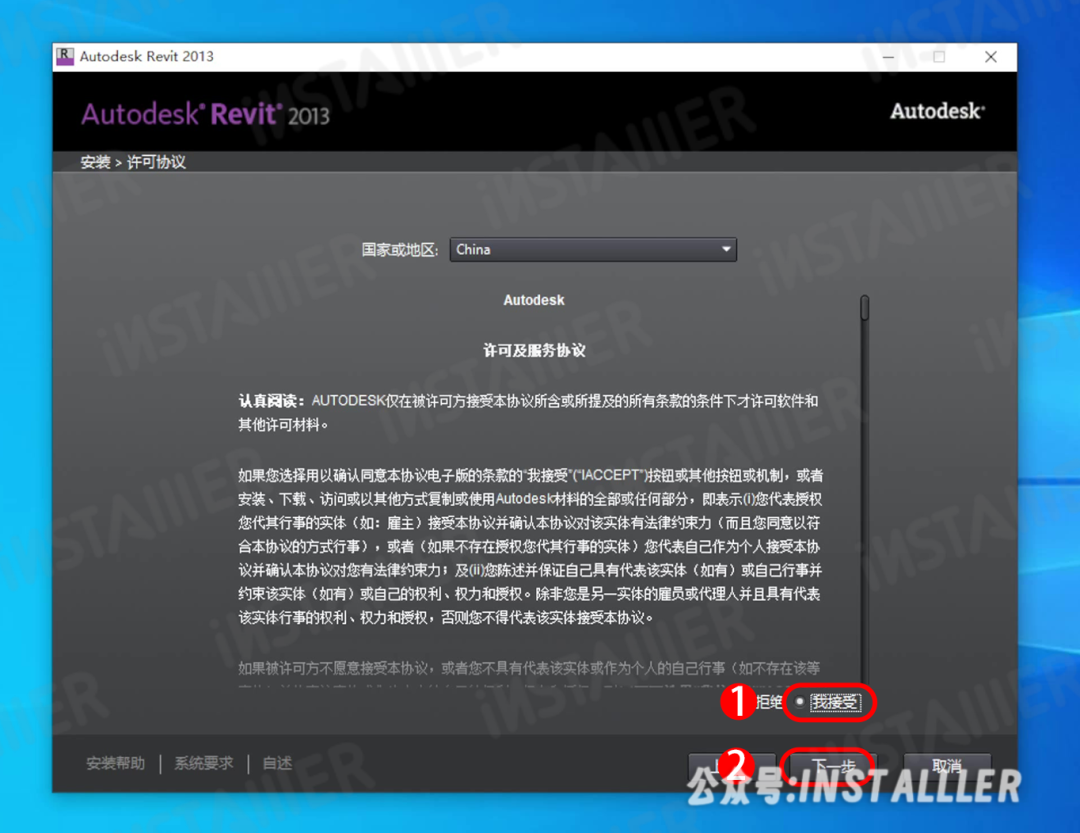Click the 认真阅读 paragraph text
Viewport: 1080px width, 833px height.
[528, 413]
